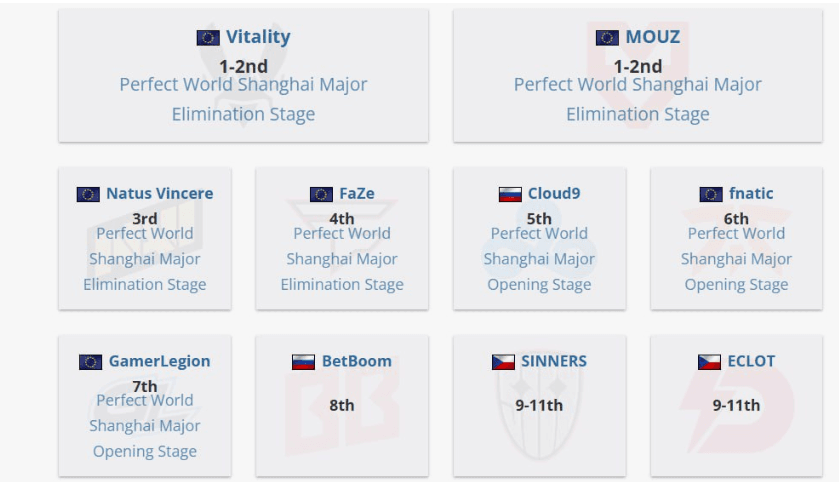Select the BetBoom team name

tap(356, 361)
